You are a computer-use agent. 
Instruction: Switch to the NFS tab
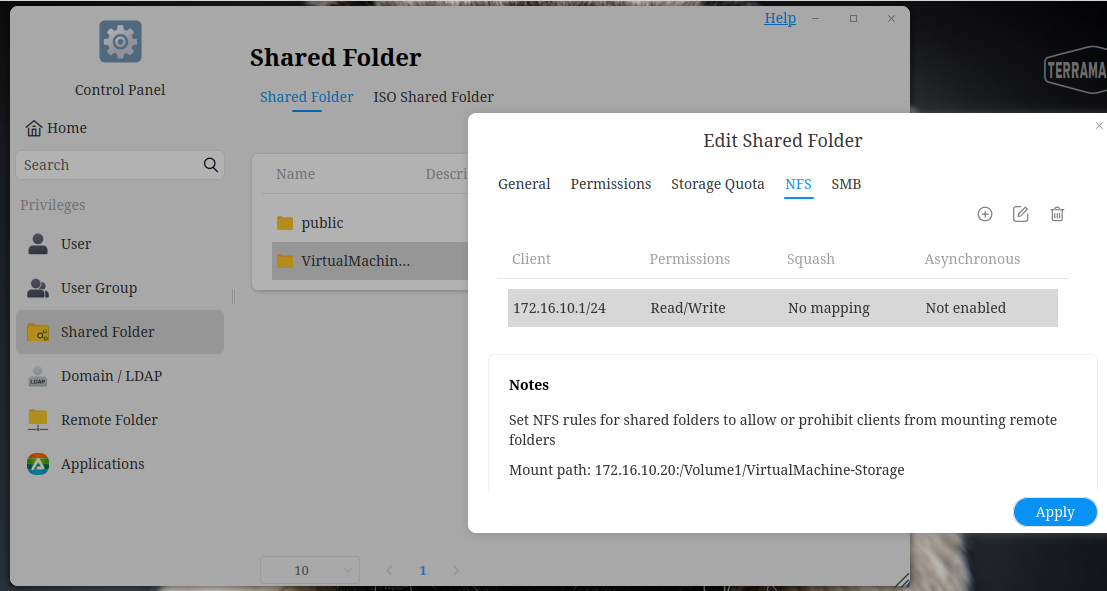click(798, 184)
